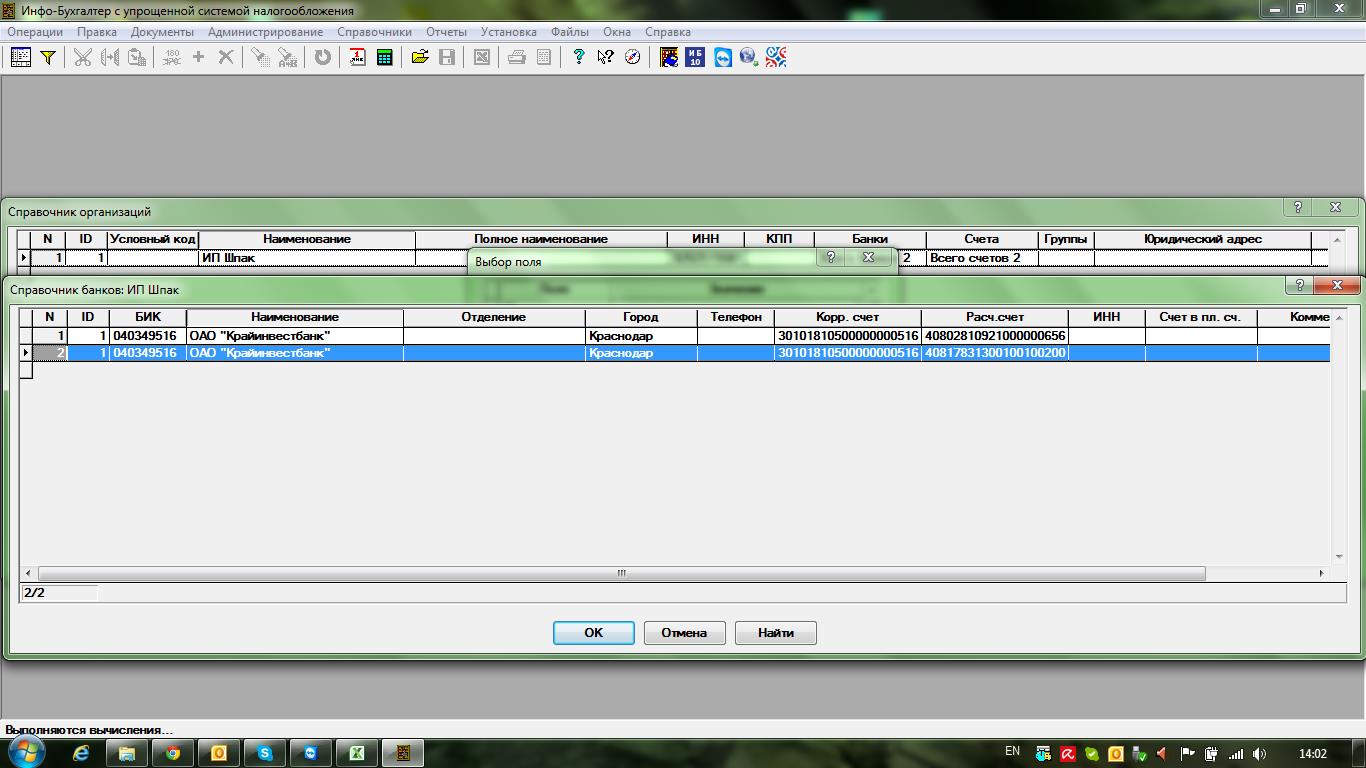Open the Администрирование menu
The height and width of the screenshot is (768, 1366).
(265, 32)
